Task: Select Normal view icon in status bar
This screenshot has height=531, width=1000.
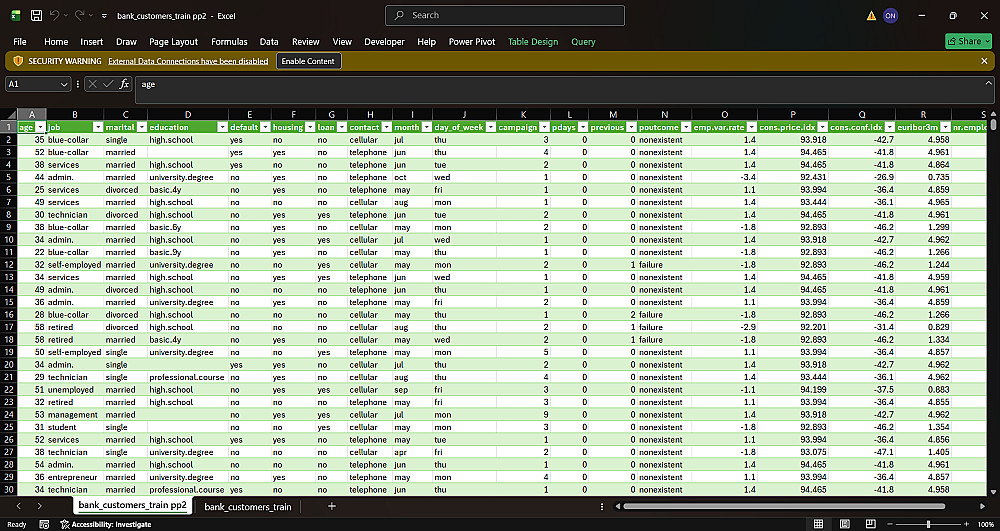Action: [x=818, y=524]
